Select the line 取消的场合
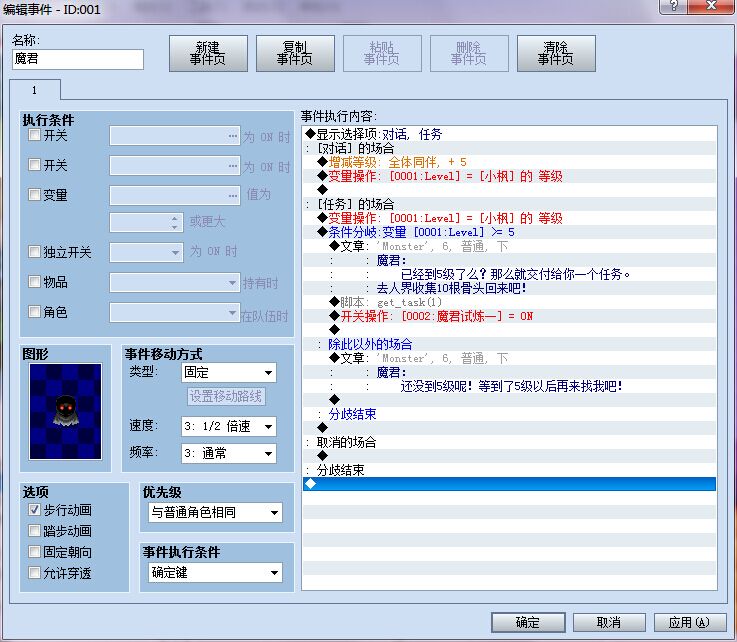The height and width of the screenshot is (642, 737). pyautogui.click(x=510, y=442)
